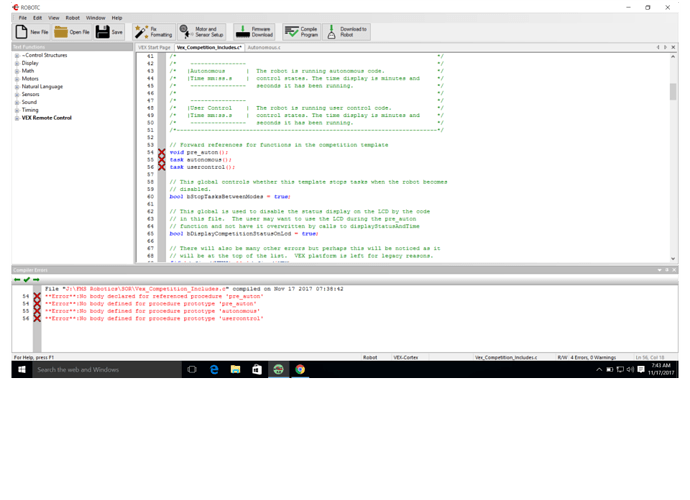Open the Help menu
Viewport: 690px width, 500px height.
point(117,18)
